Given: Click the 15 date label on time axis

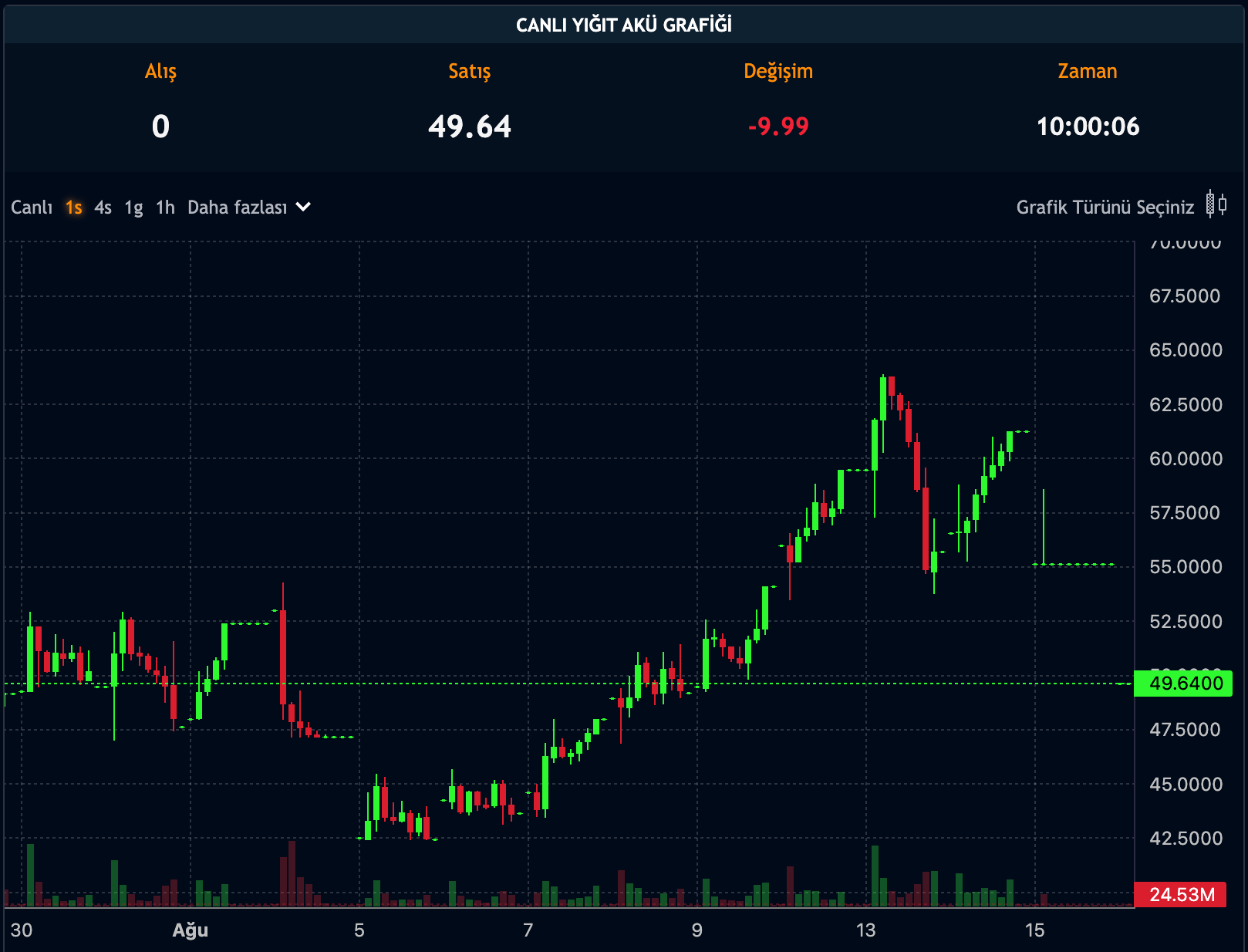Looking at the screenshot, I should [1035, 930].
